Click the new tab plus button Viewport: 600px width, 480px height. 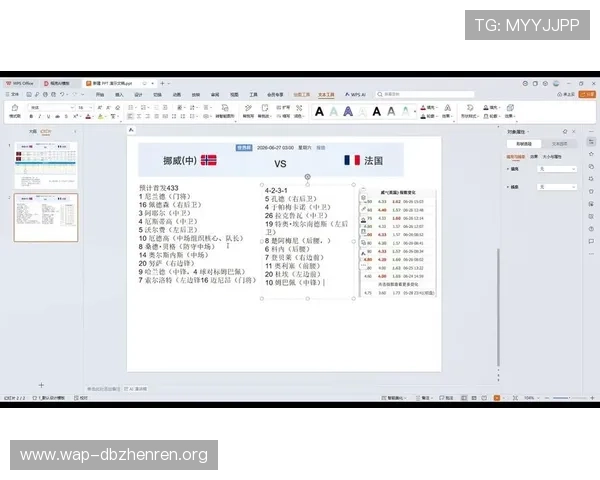[x=162, y=83]
